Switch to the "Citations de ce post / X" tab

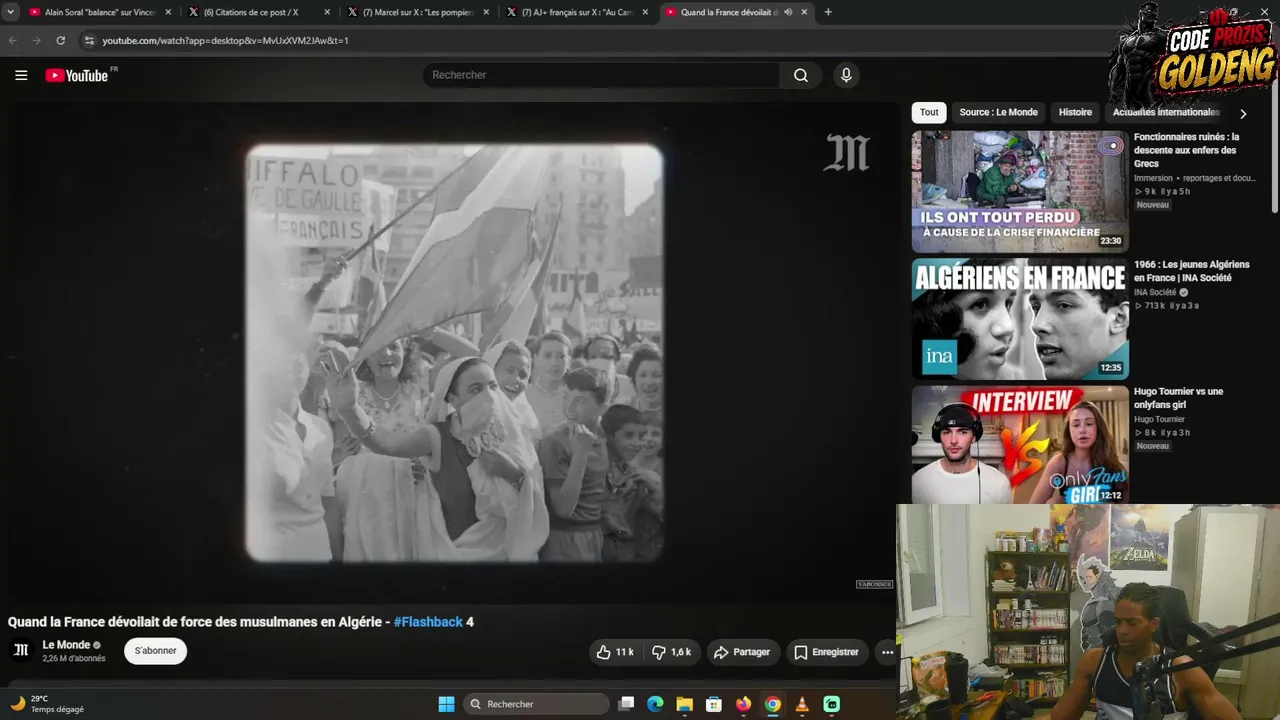(x=258, y=12)
